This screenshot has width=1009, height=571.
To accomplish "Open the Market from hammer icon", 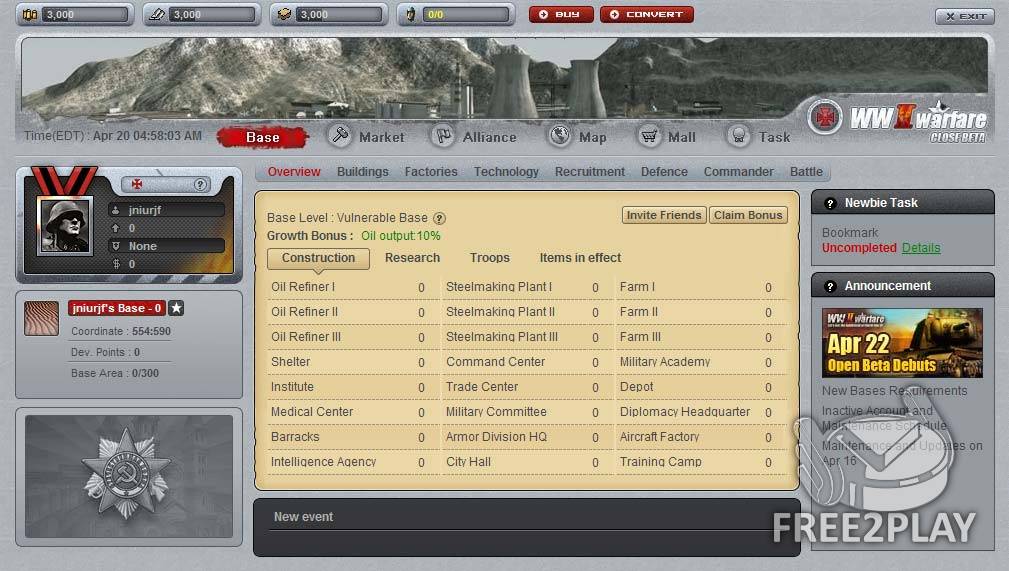I will (x=341, y=135).
